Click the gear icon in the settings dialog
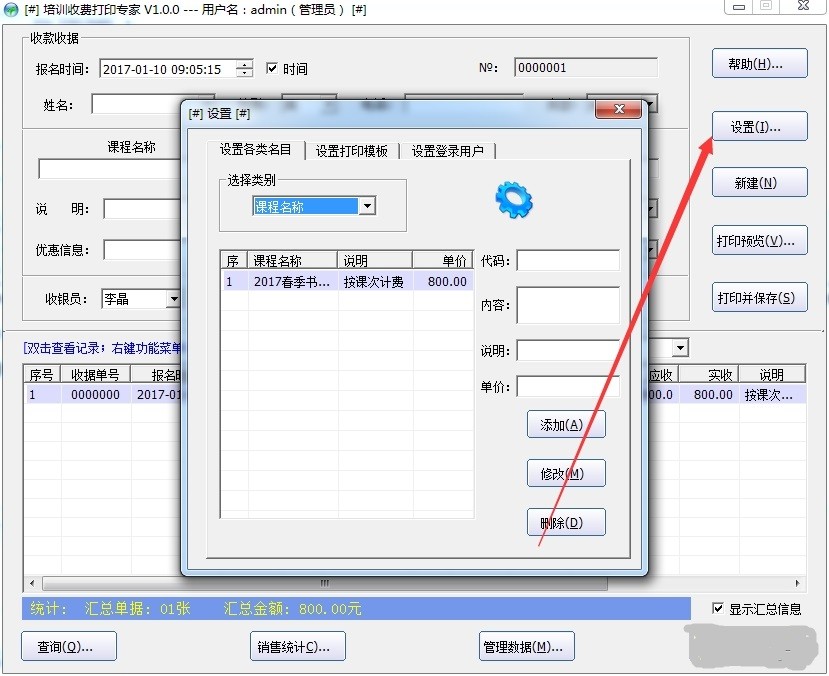The image size is (829, 676). tap(513, 199)
